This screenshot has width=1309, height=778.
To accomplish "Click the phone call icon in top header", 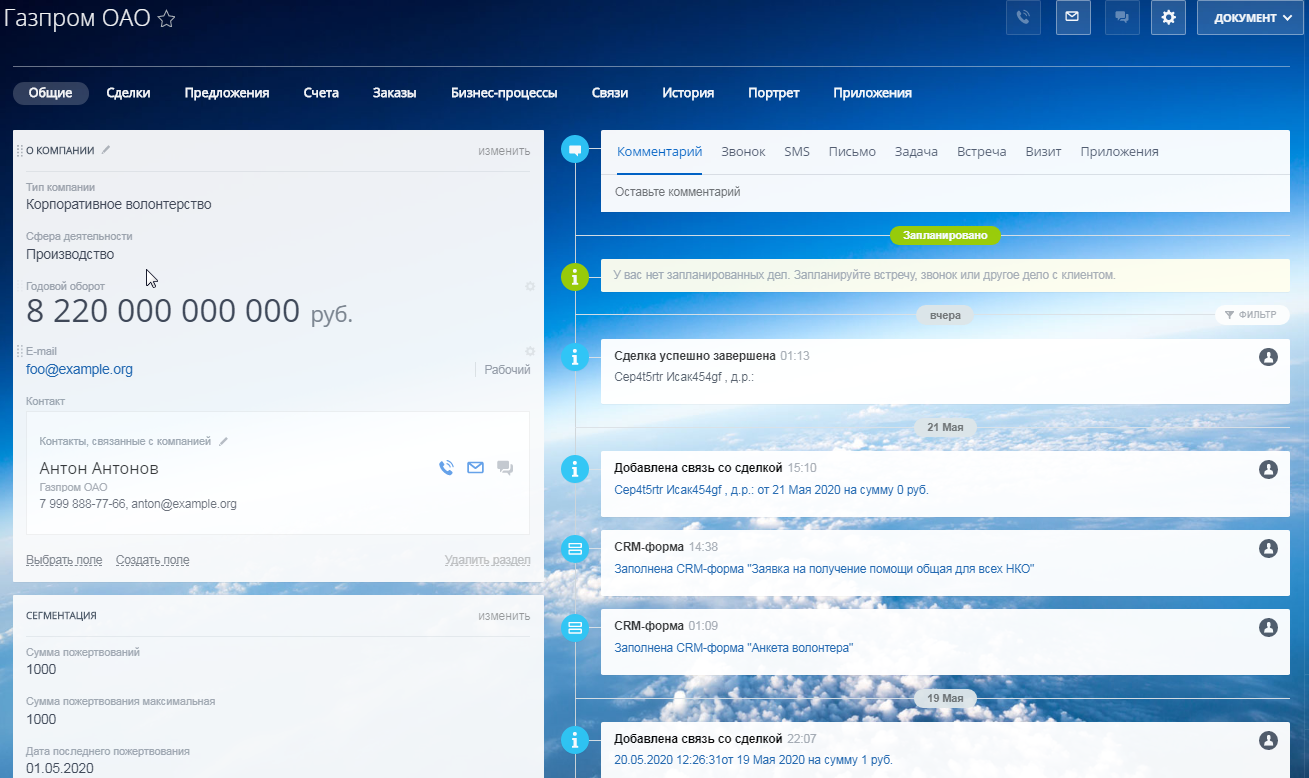I will pos(1023,18).
